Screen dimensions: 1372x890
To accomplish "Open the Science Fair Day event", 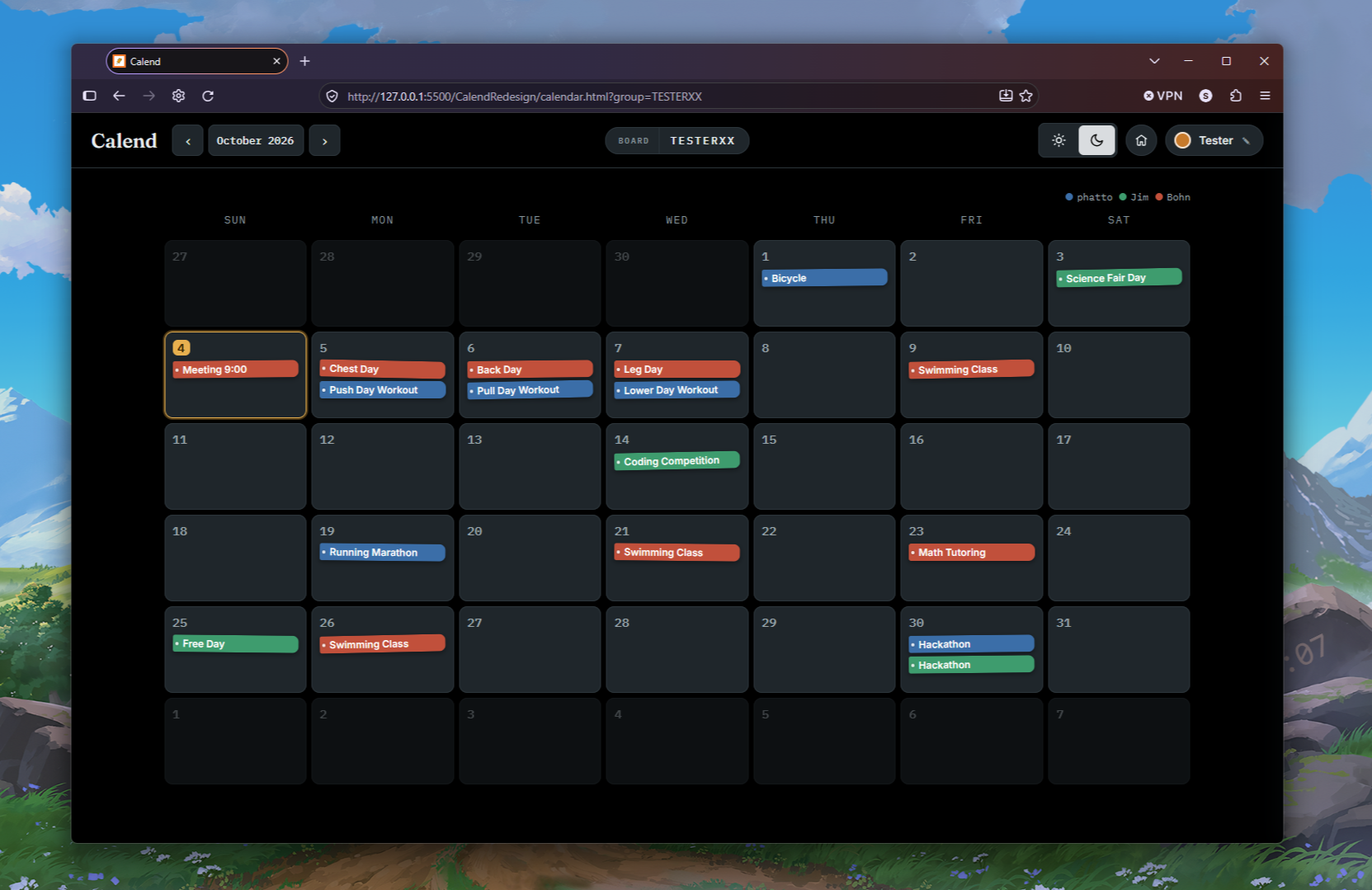I will (1119, 278).
